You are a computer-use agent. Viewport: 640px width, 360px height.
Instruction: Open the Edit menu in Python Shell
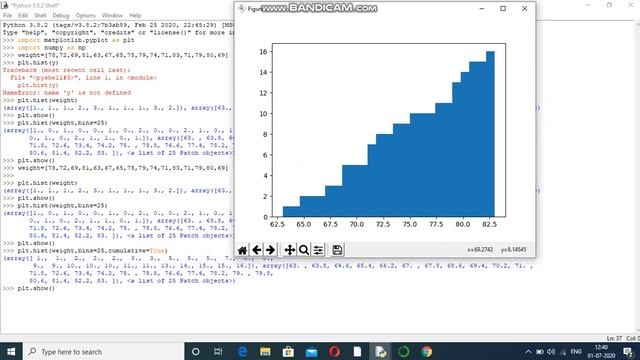click(23, 16)
